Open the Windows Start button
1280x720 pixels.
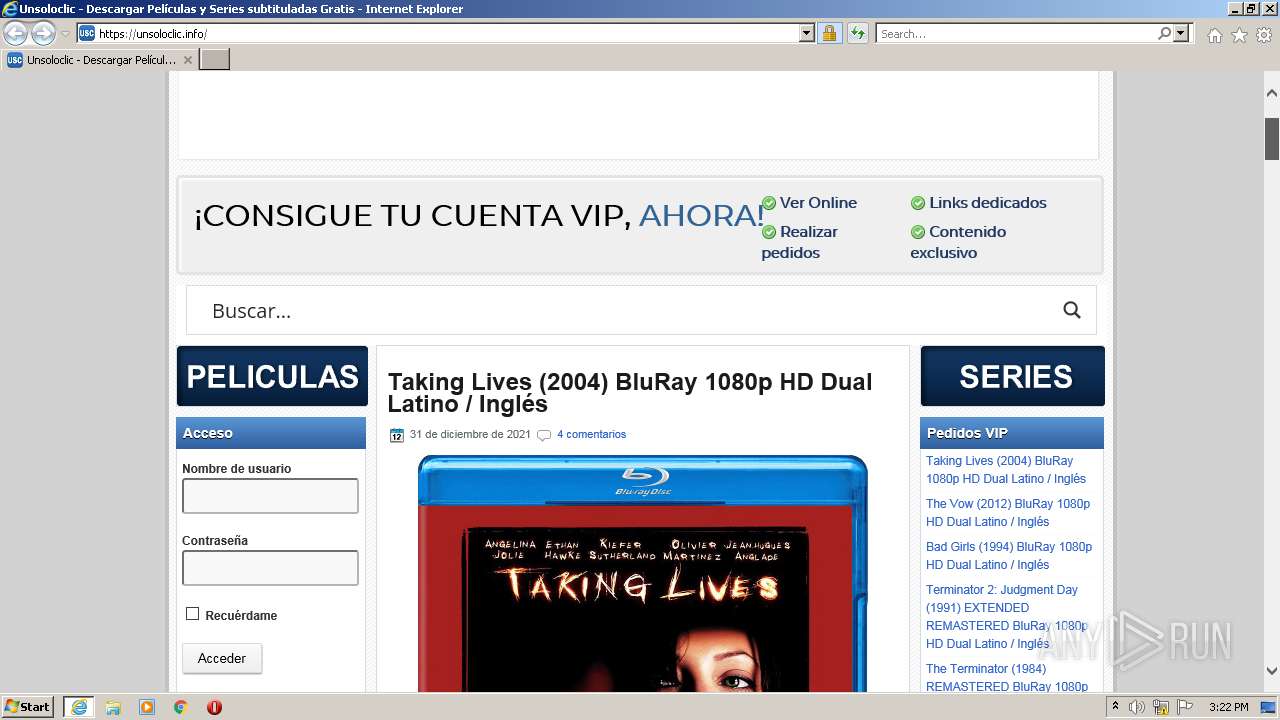click(28, 706)
